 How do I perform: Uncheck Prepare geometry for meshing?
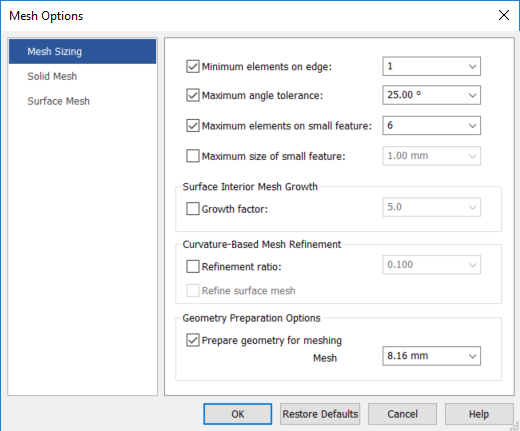pos(193,340)
